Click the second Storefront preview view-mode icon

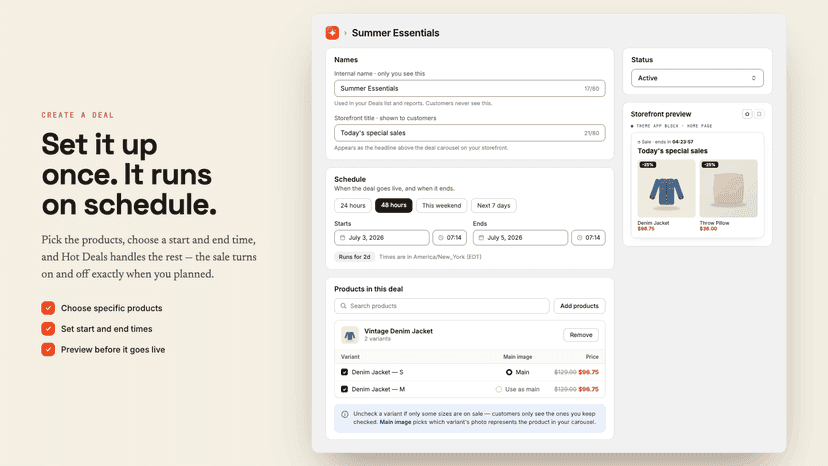click(x=759, y=114)
